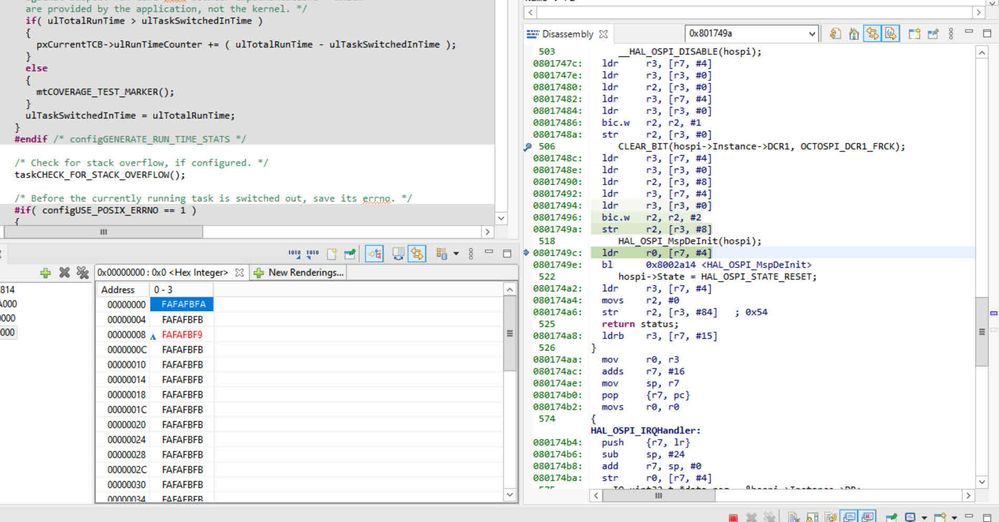Click taskCHECK_FOR_STACK_OVERFLOW(); in source editor
Viewport: 999px width, 522px height.
pyautogui.click(x=100, y=175)
